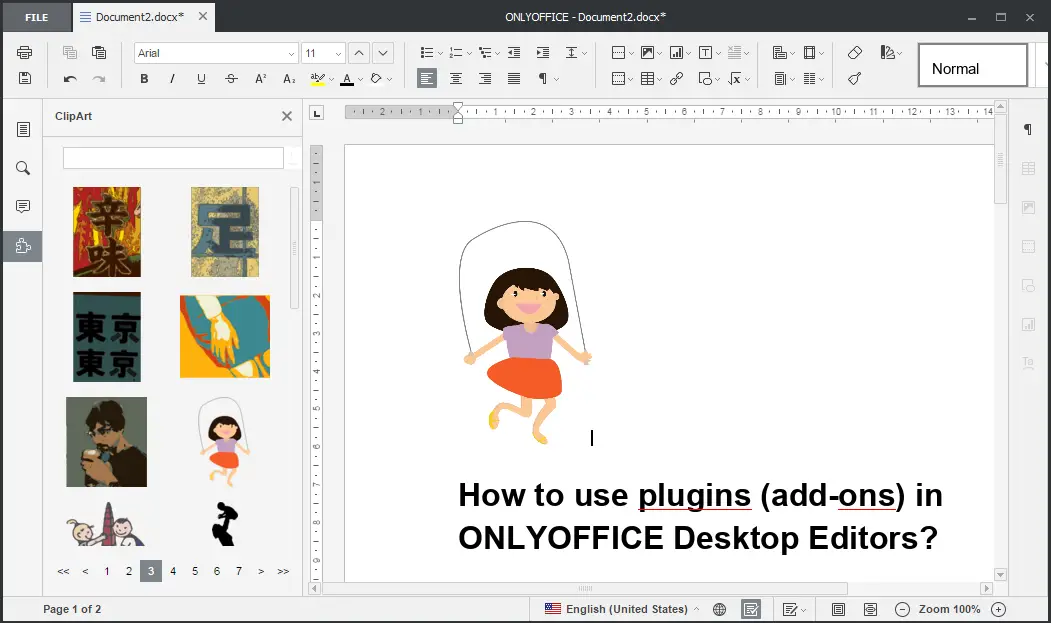This screenshot has width=1051, height=623.
Task: Open the Search sidebar panel
Action: point(23,168)
